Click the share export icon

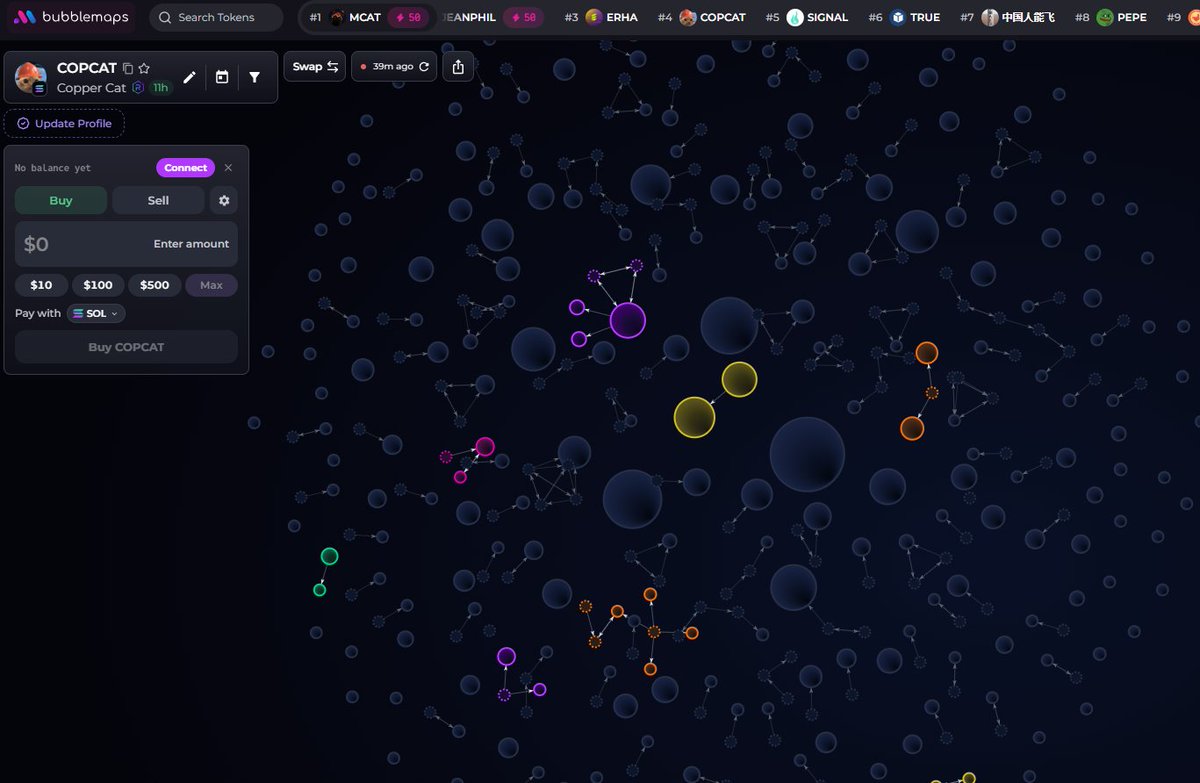[x=458, y=67]
